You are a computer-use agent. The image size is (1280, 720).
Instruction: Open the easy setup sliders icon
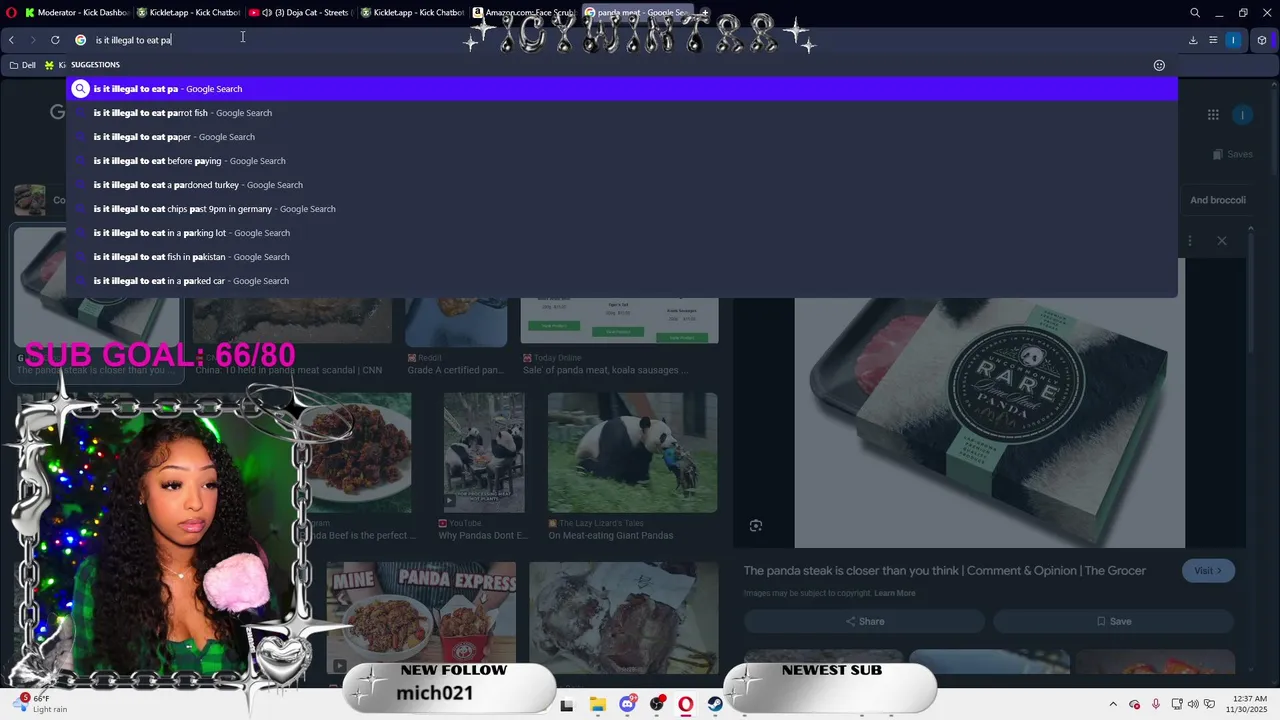pos(1213,40)
